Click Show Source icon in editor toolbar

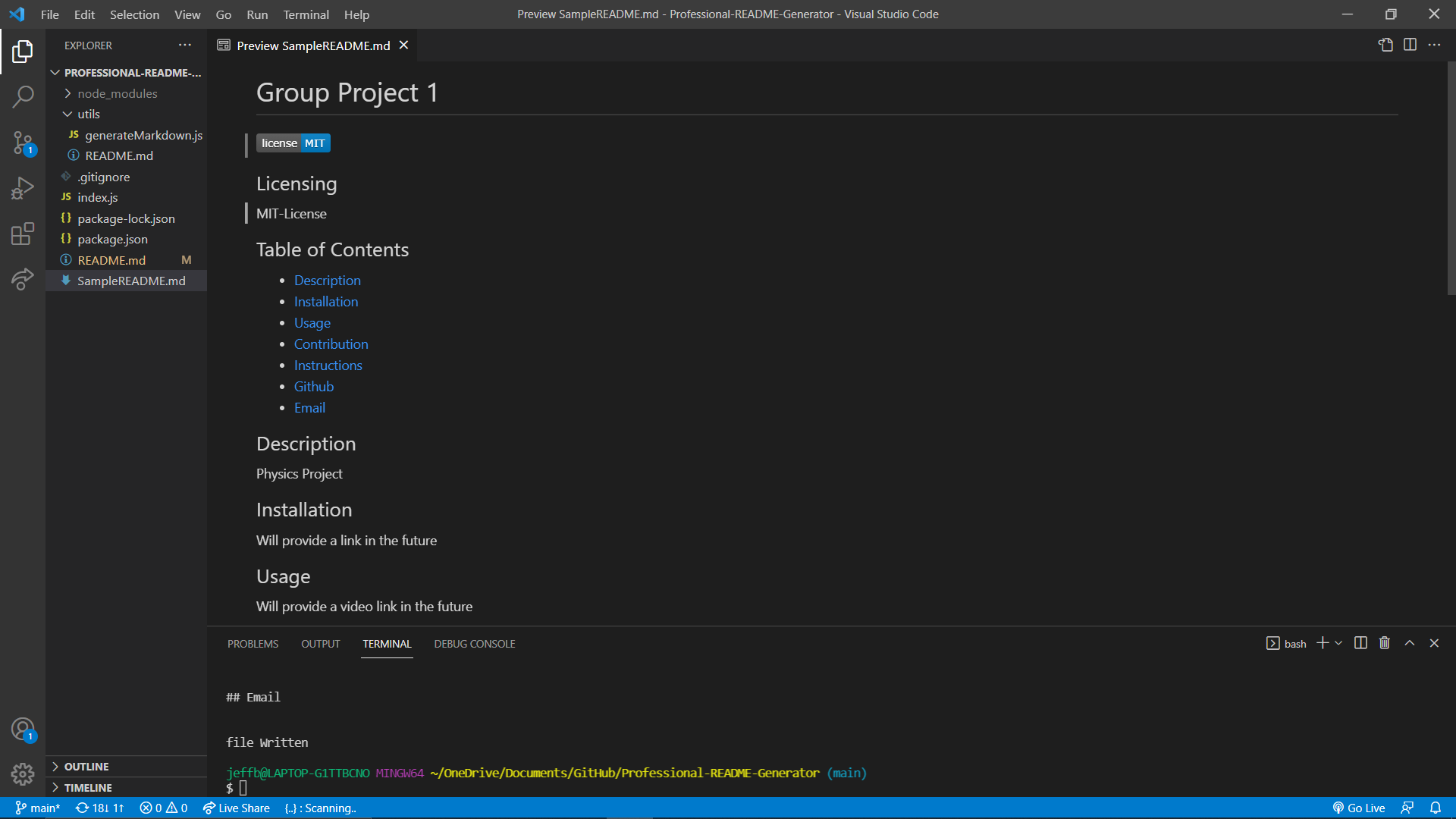1385,45
